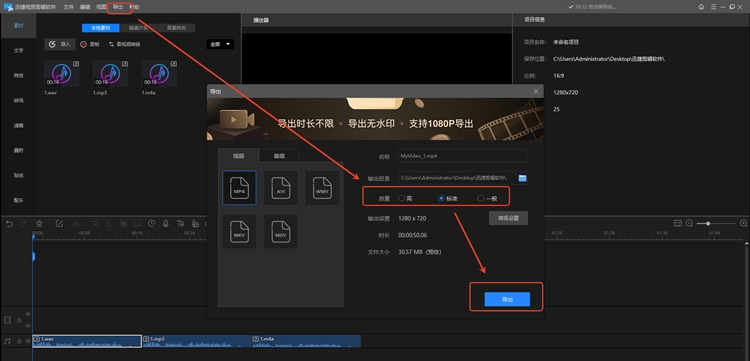Screen dimensions: 750x361
Task: Click the red record icon in media panel
Action: pos(83,44)
